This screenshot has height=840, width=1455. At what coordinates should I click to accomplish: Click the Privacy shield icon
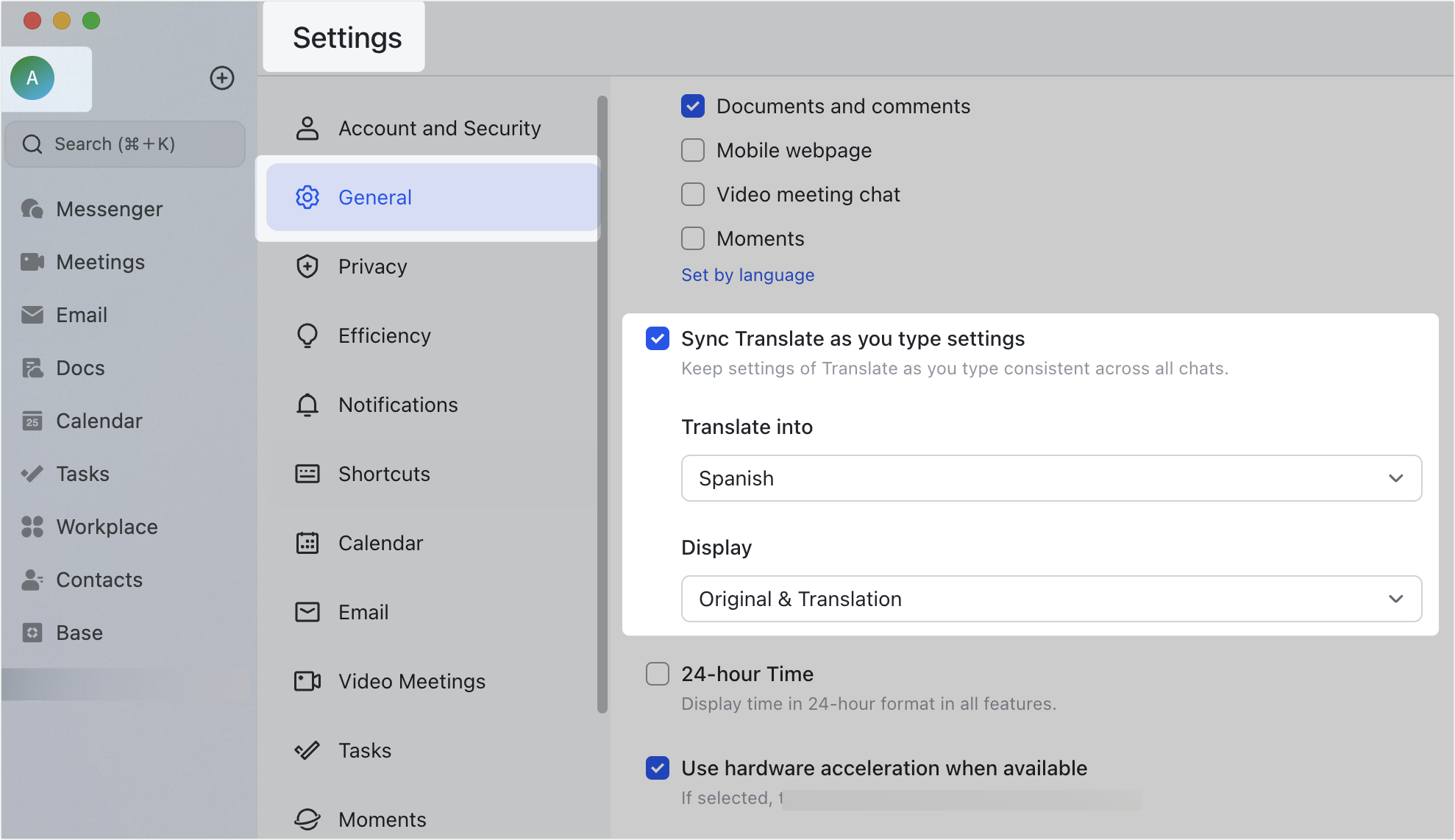pos(307,266)
